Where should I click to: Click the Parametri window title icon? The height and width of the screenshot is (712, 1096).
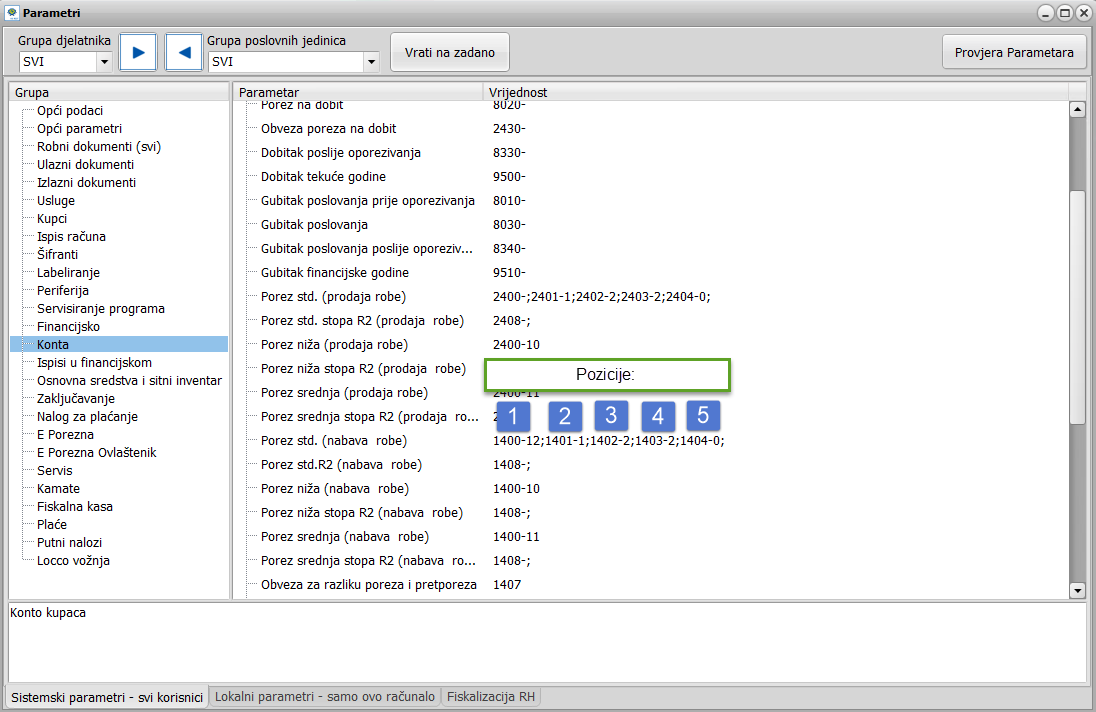point(11,13)
